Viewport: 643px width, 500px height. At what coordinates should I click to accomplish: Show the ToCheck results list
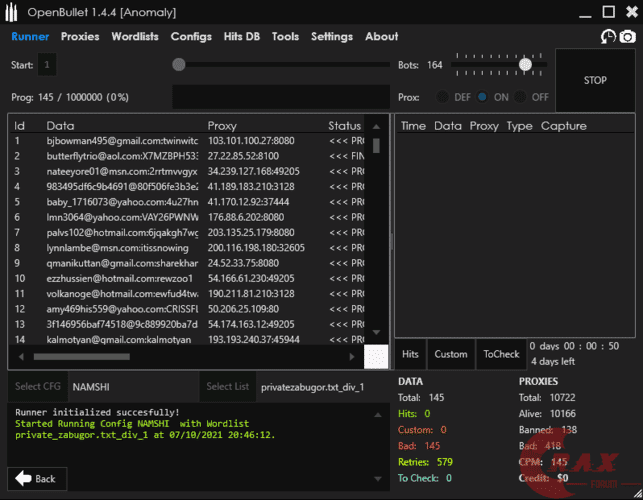501,354
